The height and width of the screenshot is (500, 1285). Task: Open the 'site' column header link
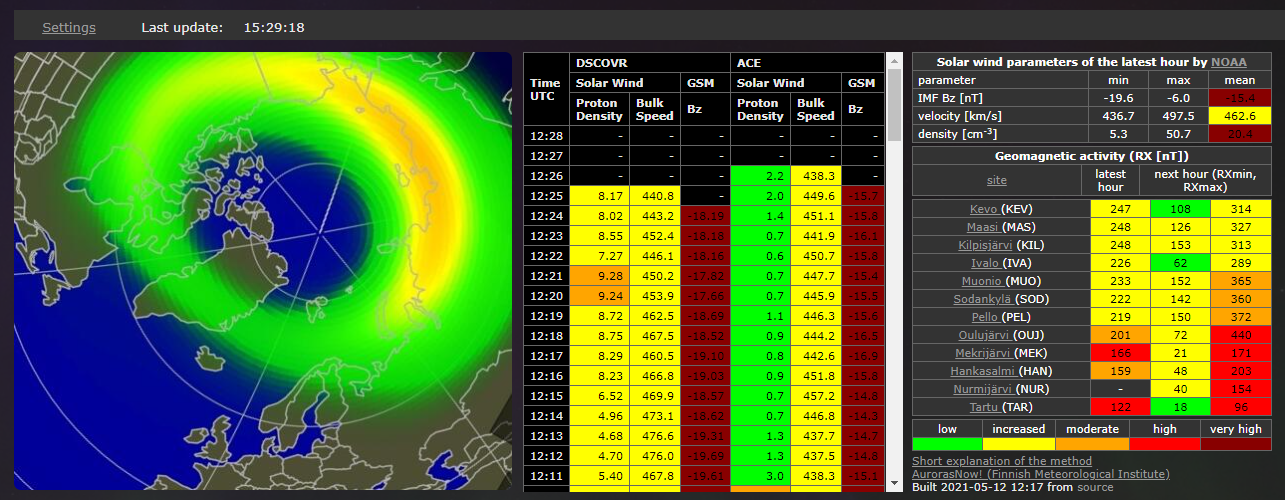tap(996, 180)
